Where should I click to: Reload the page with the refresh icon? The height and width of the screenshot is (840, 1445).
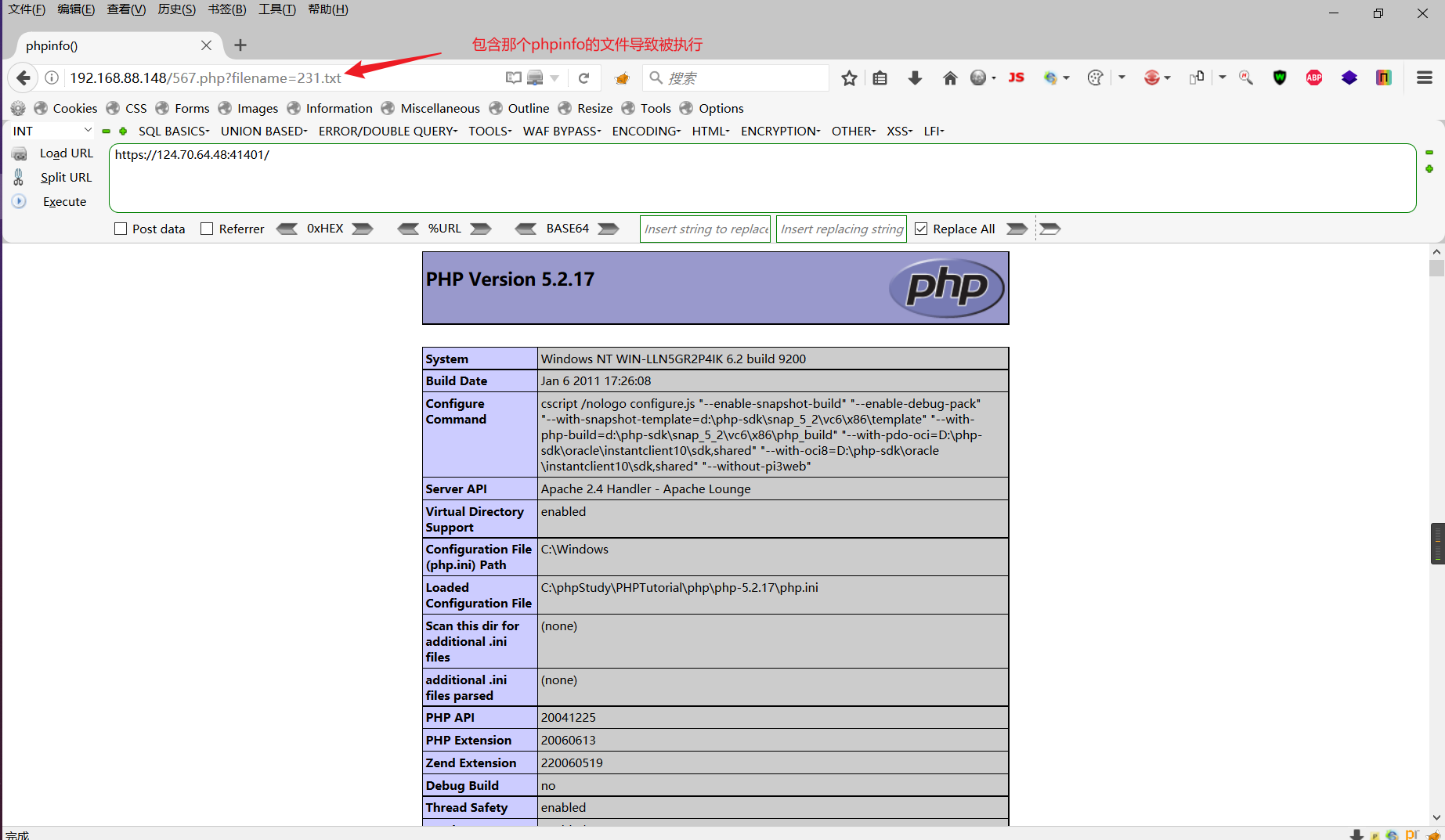pos(583,78)
